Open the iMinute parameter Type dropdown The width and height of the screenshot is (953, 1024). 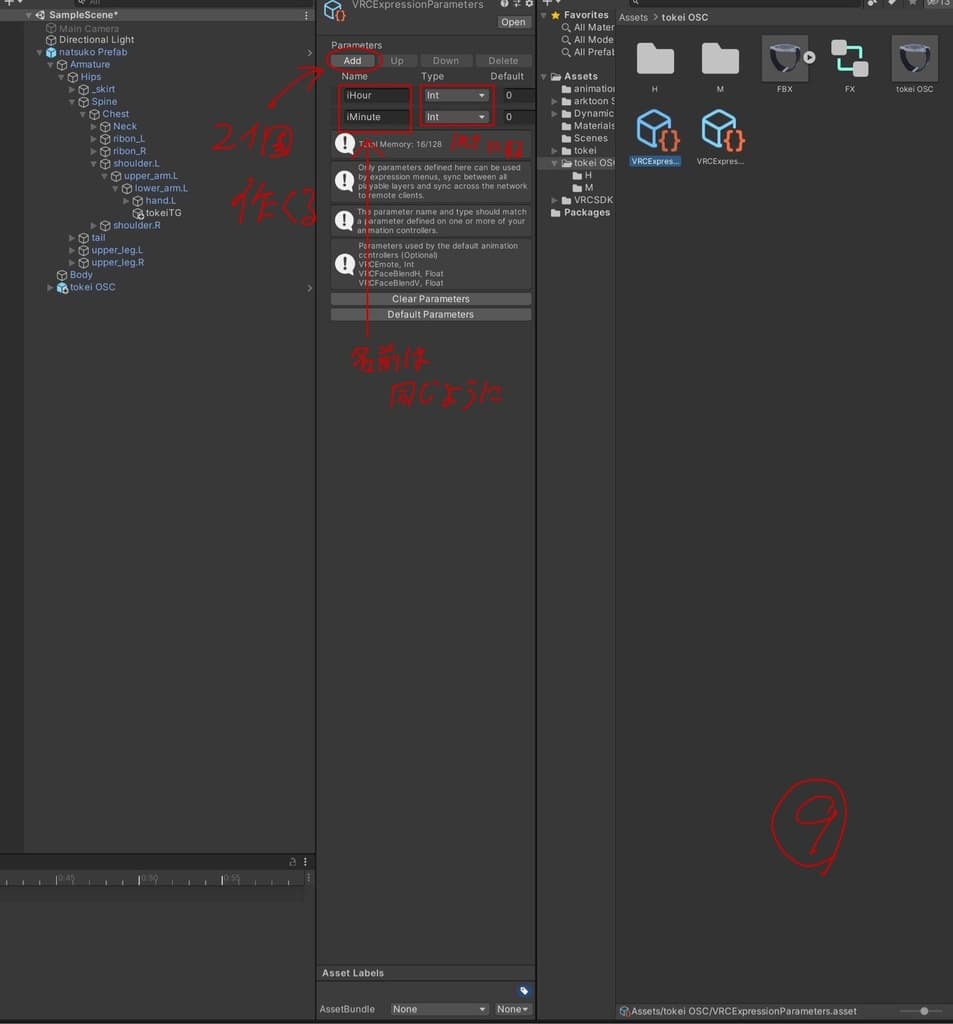click(x=456, y=117)
